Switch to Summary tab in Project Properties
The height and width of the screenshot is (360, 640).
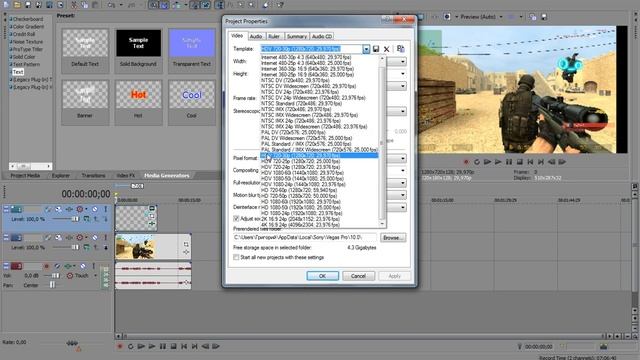click(x=297, y=36)
